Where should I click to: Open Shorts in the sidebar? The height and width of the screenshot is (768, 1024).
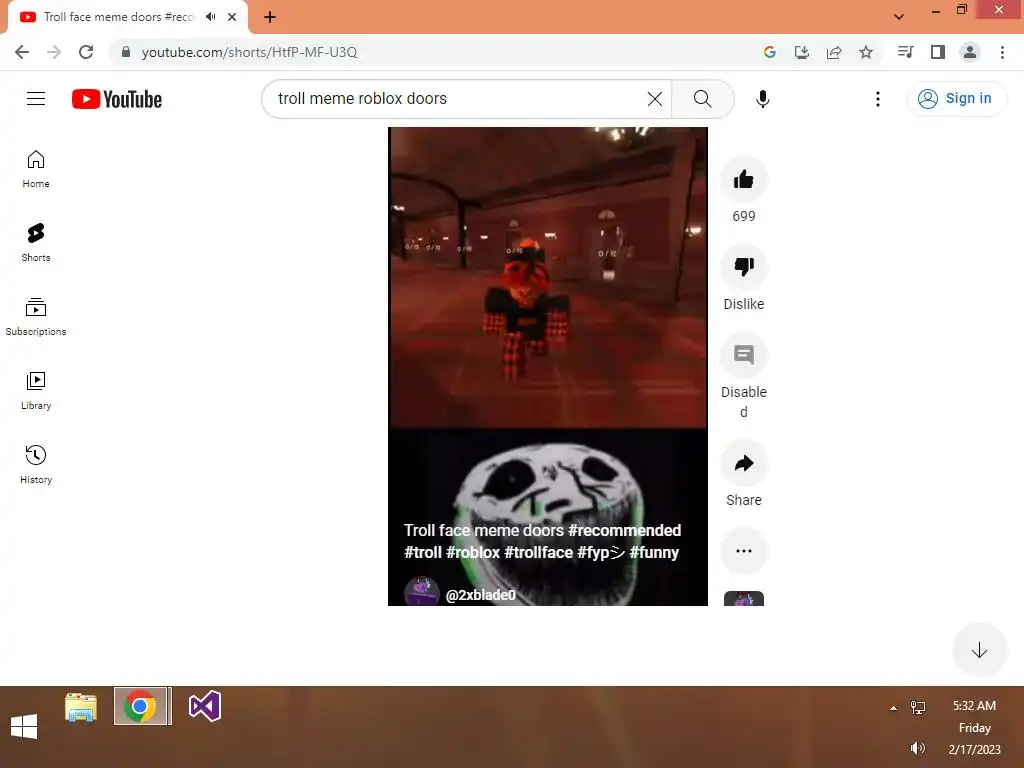click(36, 243)
